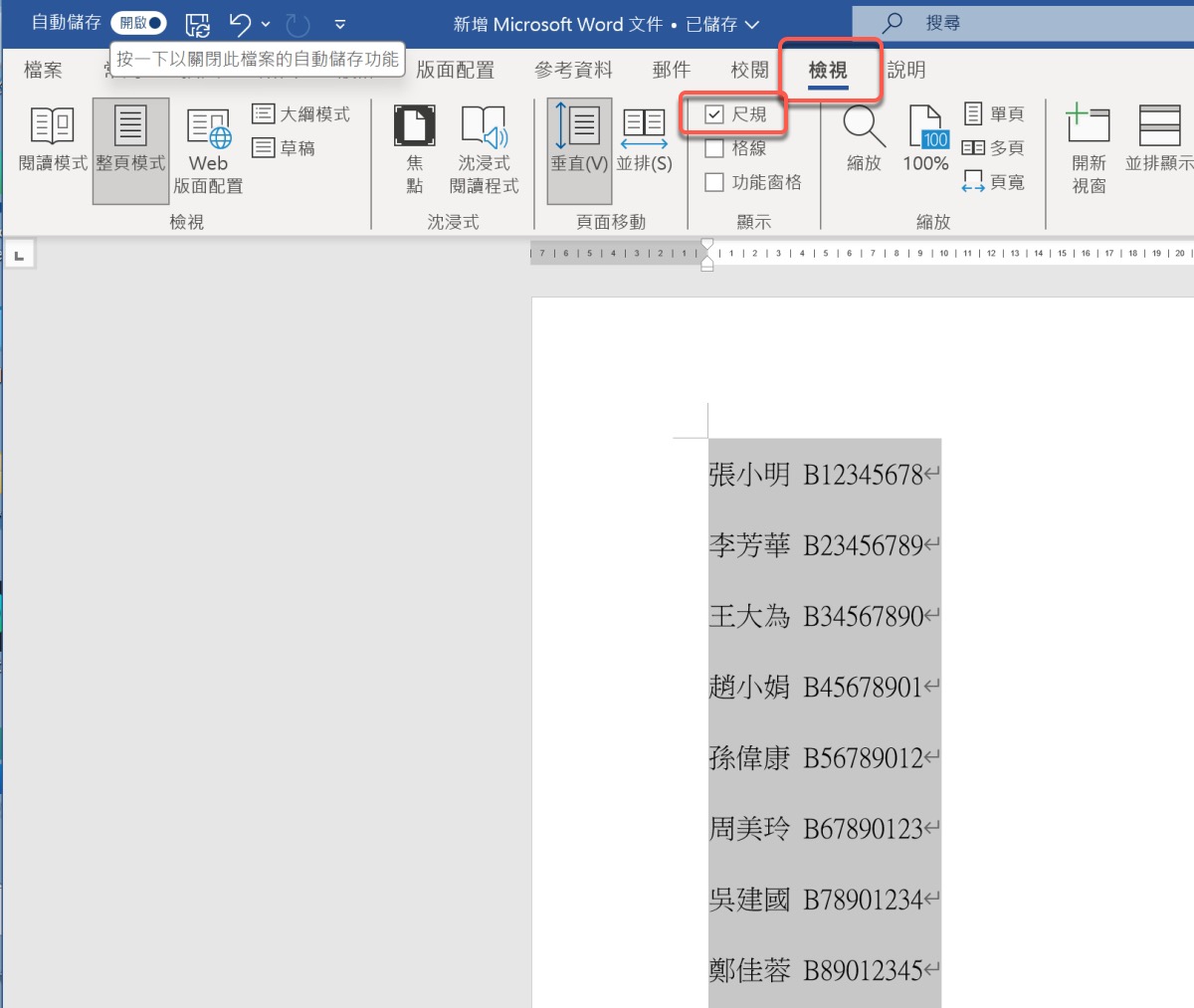Viewport: 1194px width, 1008px height.
Task: Select Print Layout (整頁模式) view
Action: click(131, 151)
